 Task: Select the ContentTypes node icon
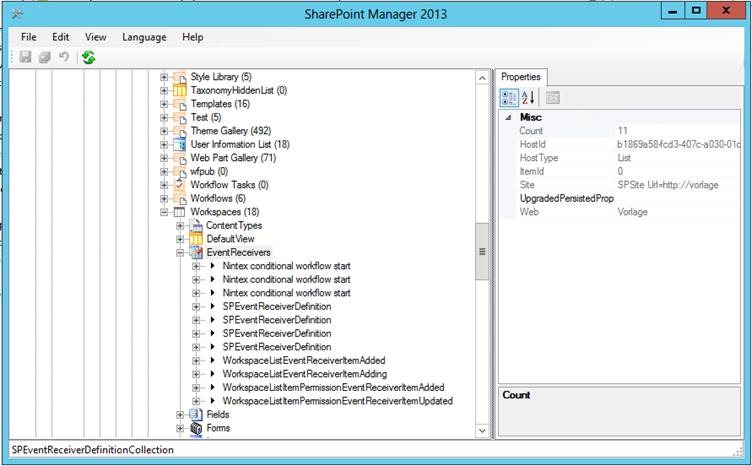coord(196,225)
